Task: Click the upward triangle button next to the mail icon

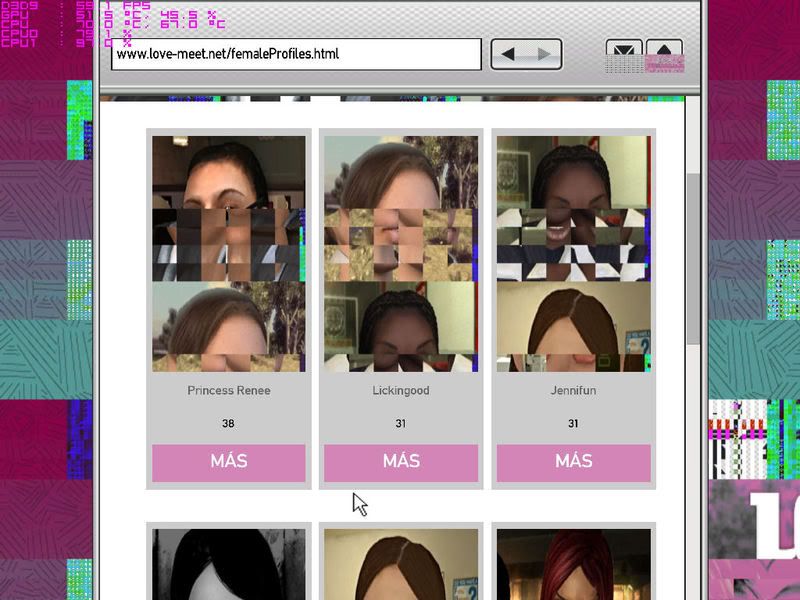Action: [x=664, y=53]
